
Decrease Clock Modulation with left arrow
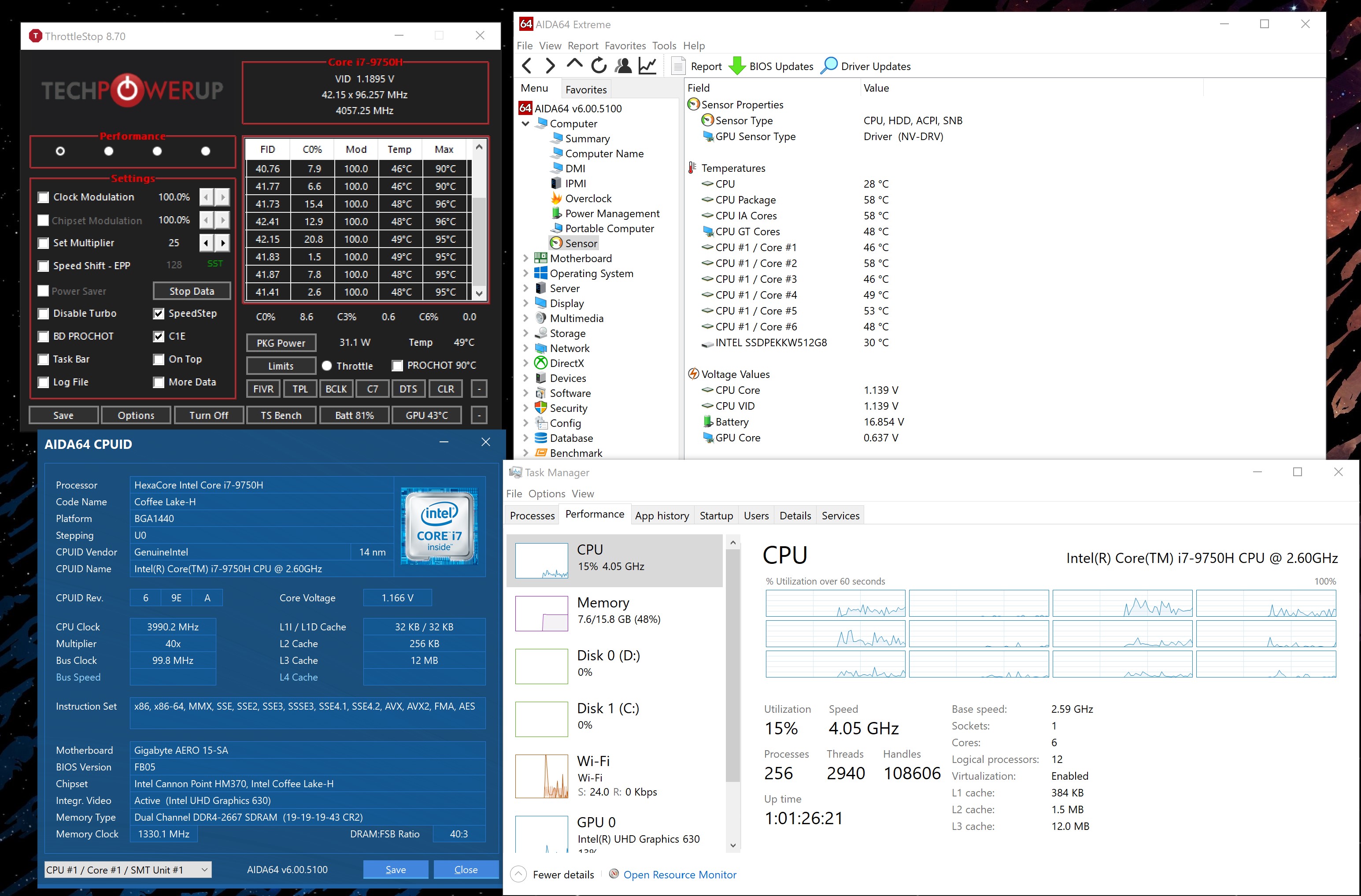point(207,197)
